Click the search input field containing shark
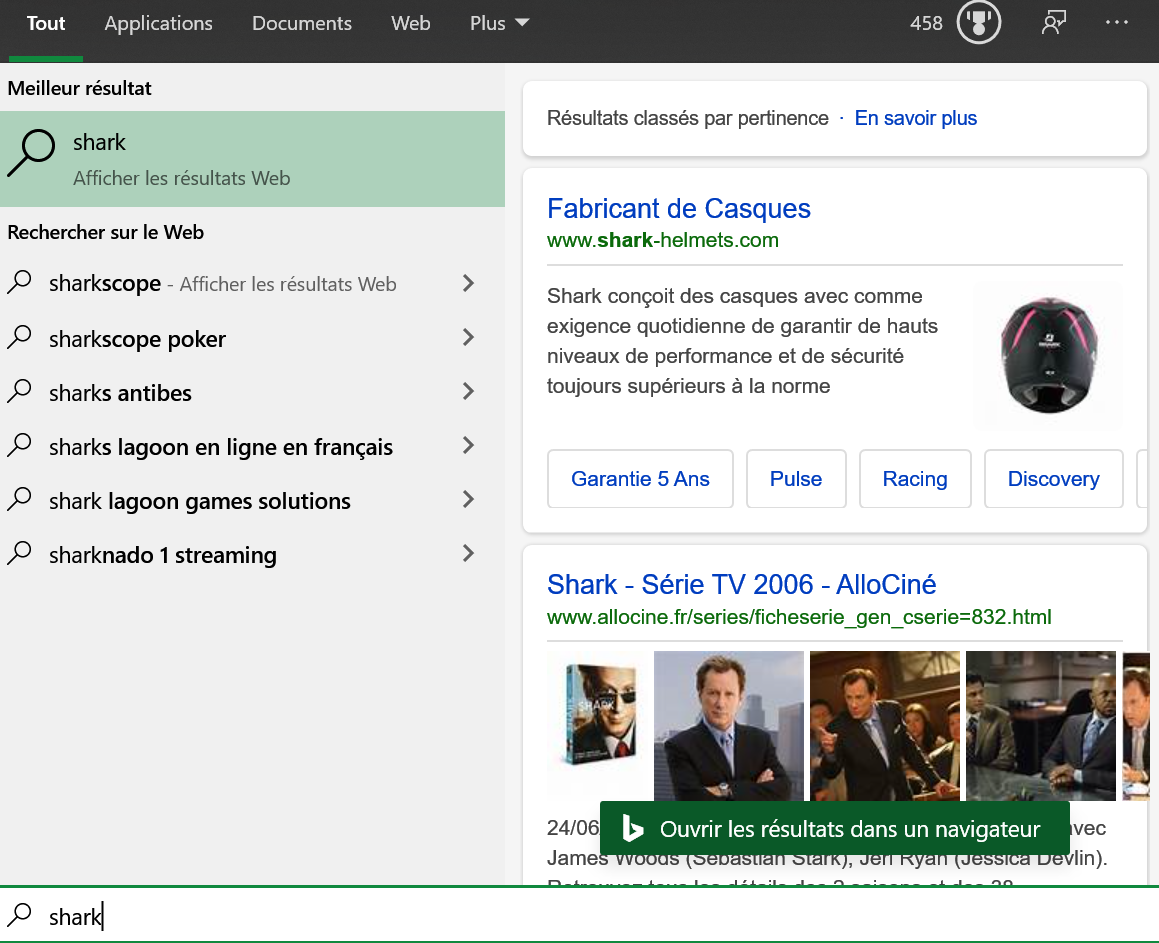This screenshot has width=1159, height=943. pos(580,916)
